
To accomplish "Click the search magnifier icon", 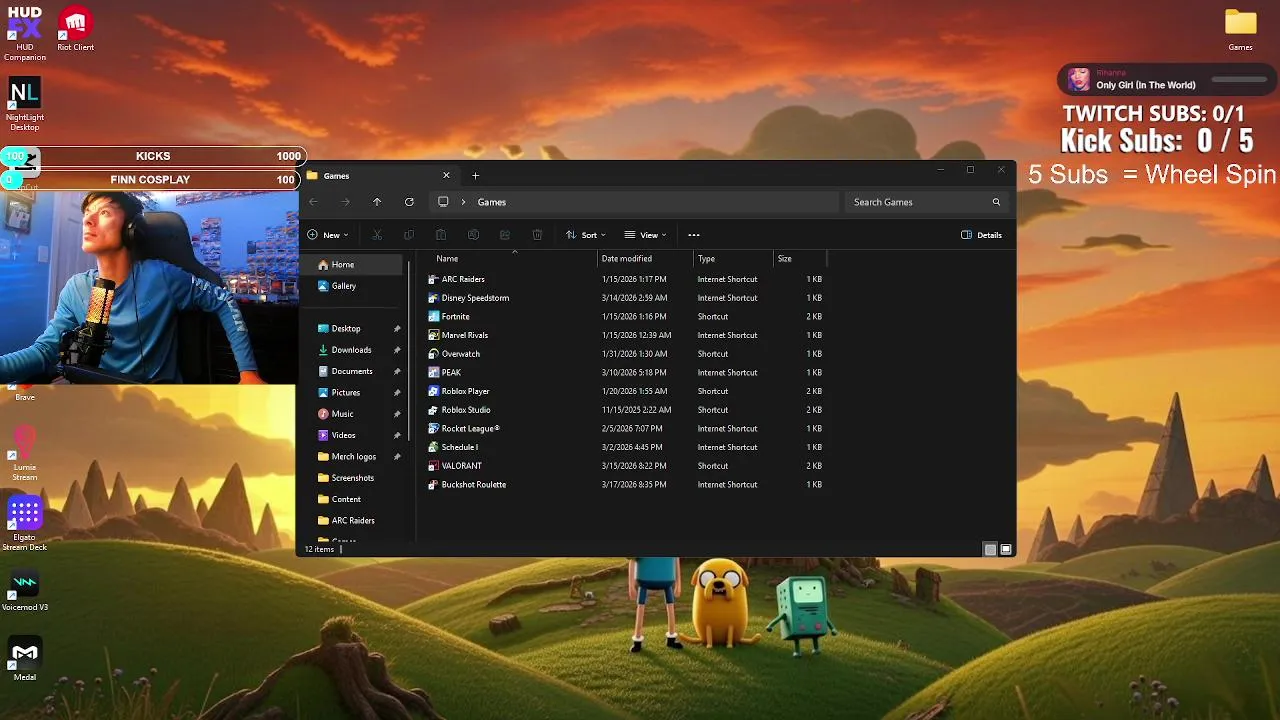I will click(996, 202).
